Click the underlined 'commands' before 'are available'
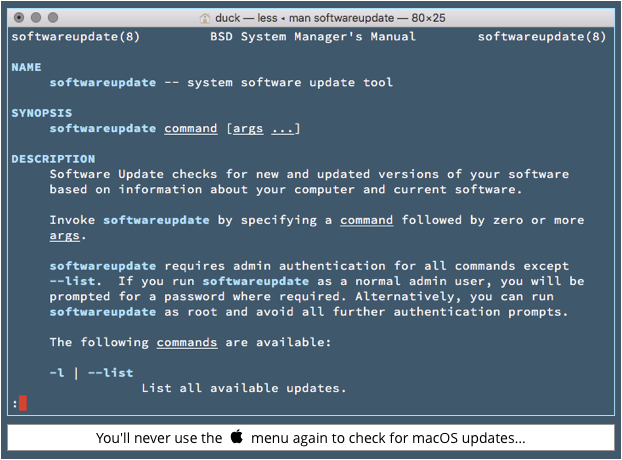The image size is (622, 460). click(187, 342)
